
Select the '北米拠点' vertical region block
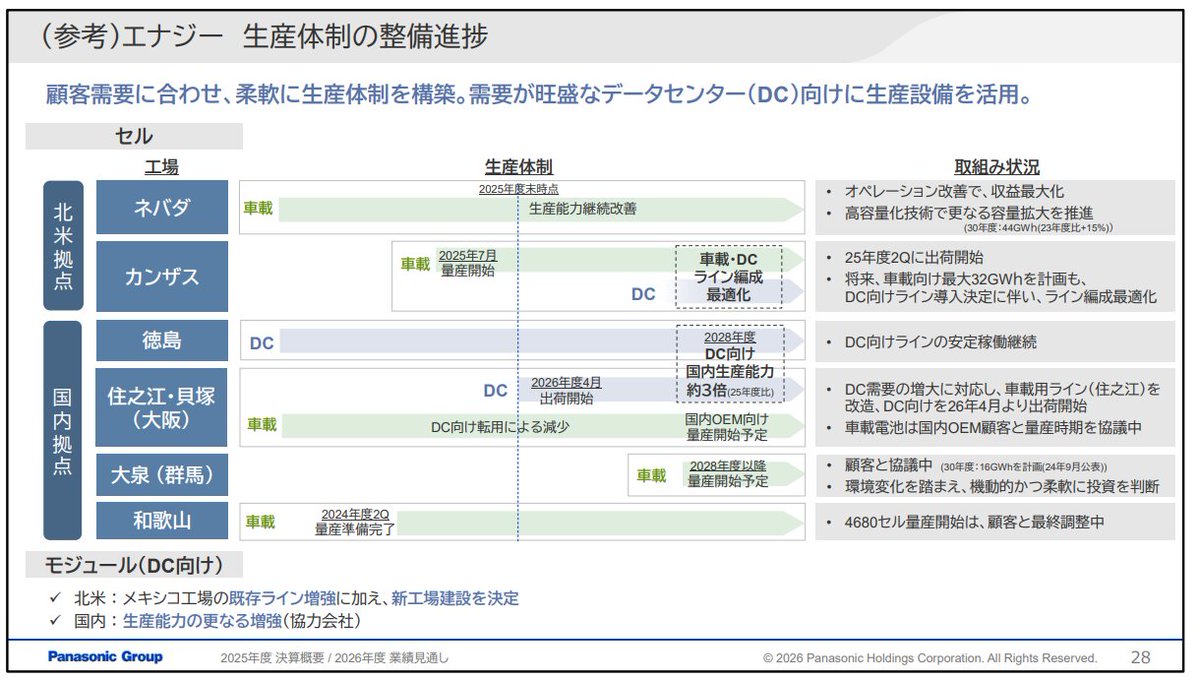[63, 246]
